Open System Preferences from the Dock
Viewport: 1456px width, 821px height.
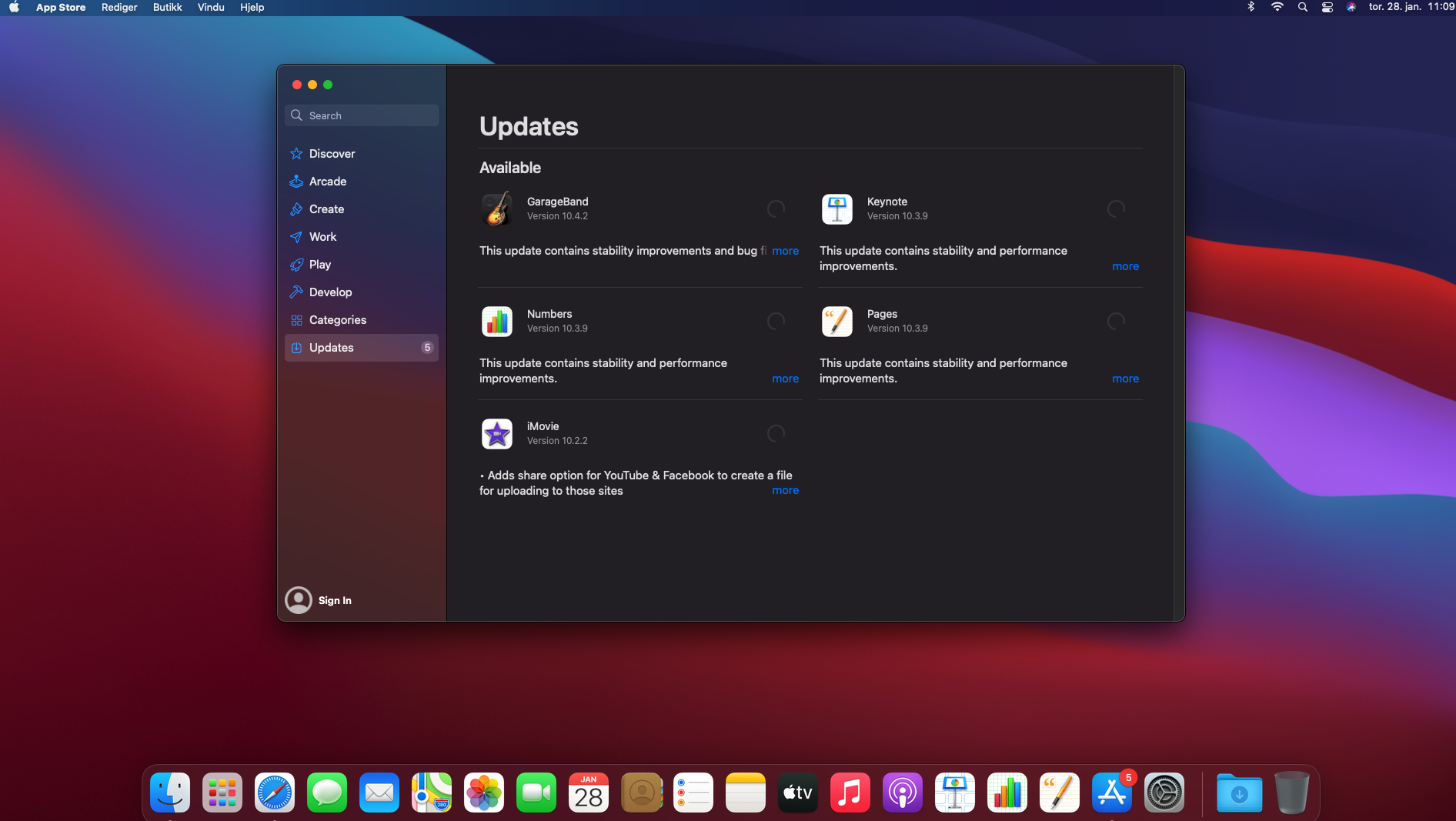(1164, 793)
